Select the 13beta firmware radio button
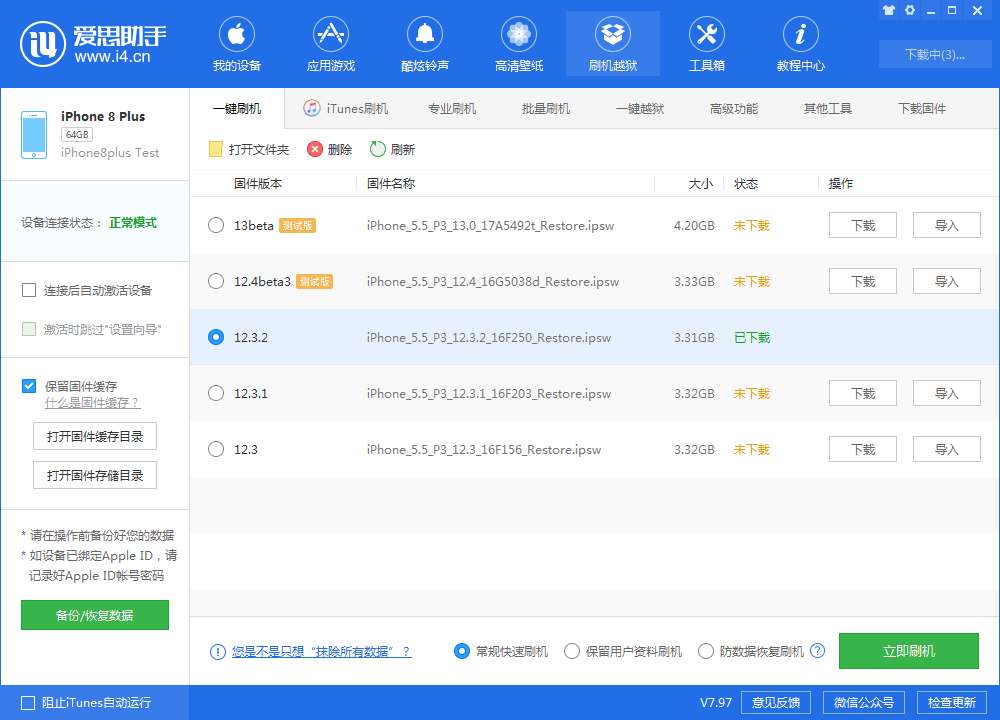The height and width of the screenshot is (720, 1000). coord(215,225)
